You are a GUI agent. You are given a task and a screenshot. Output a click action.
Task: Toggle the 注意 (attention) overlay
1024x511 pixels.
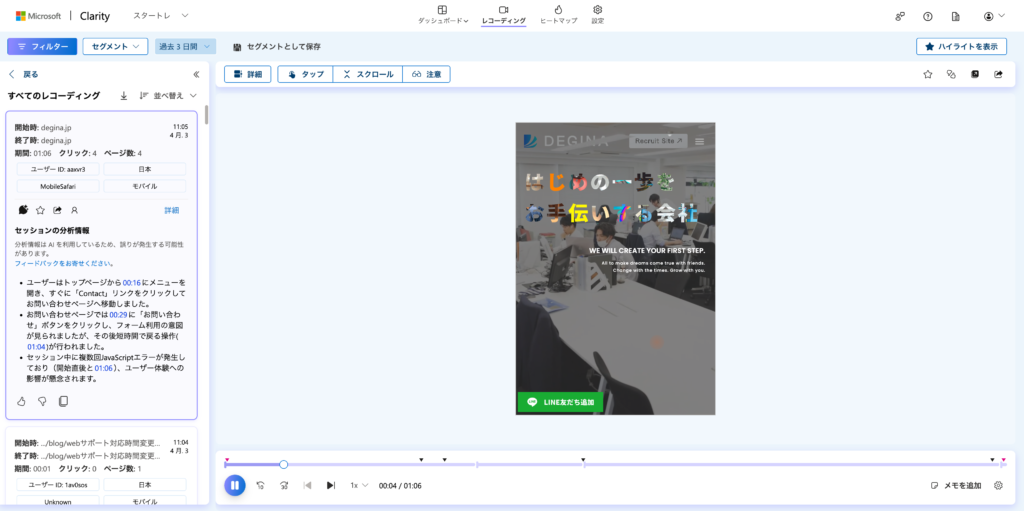coord(426,74)
